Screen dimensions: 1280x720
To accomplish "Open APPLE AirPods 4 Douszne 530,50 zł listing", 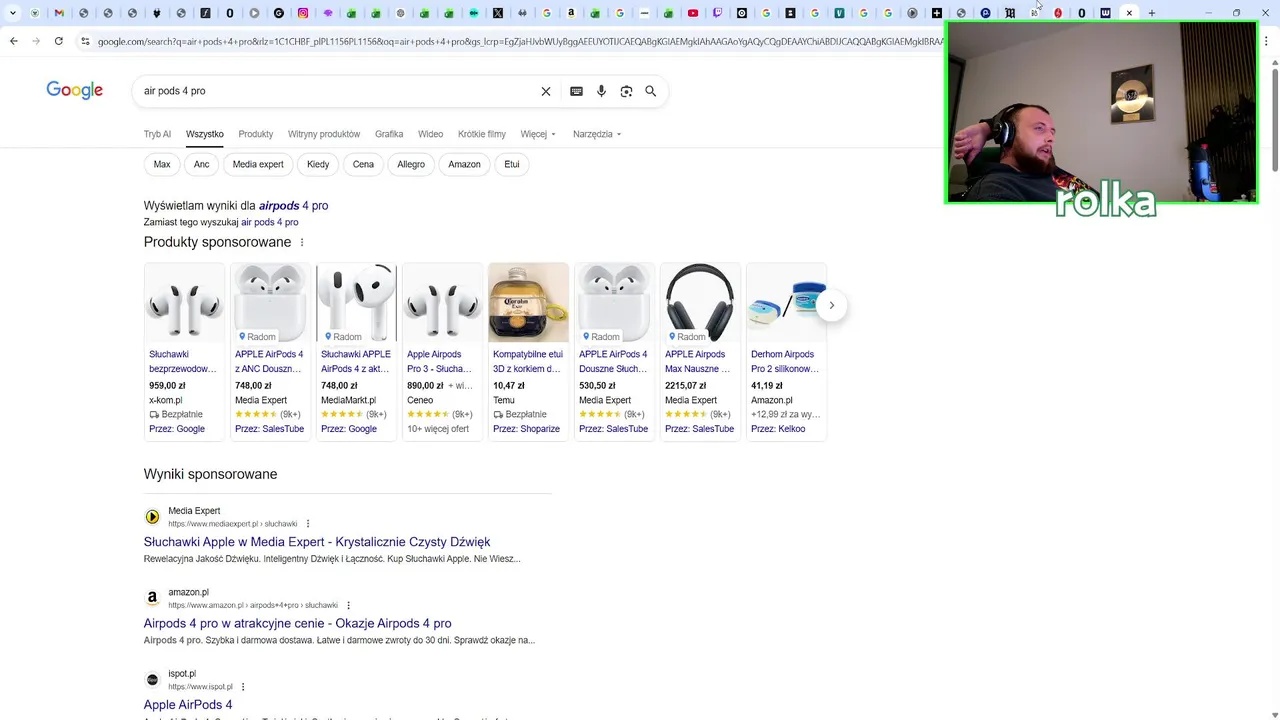I will point(613,361).
